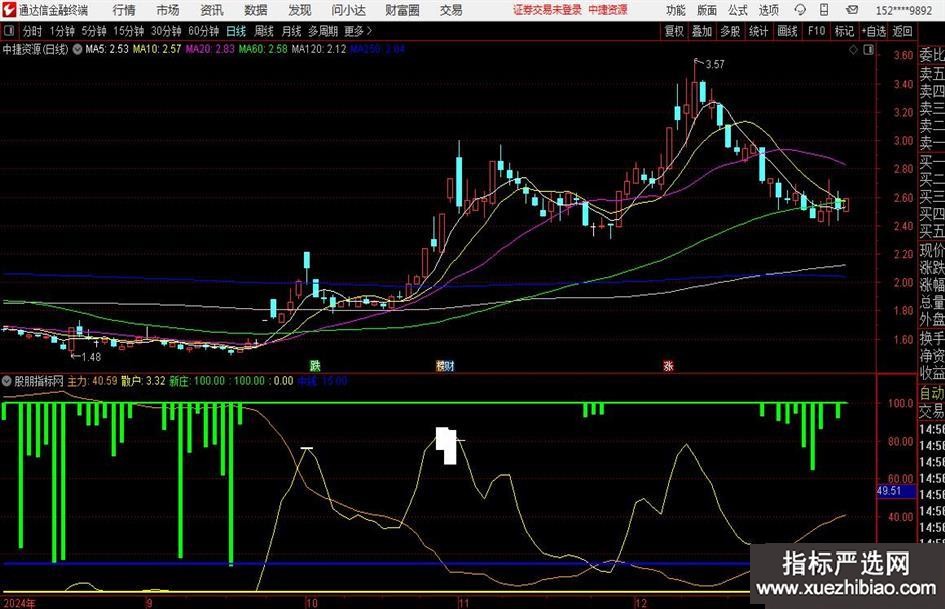Image resolution: width=945 pixels, height=609 pixels.
Task: Click the 中捷资源 stock name in title bar
Action: pyautogui.click(x=608, y=10)
